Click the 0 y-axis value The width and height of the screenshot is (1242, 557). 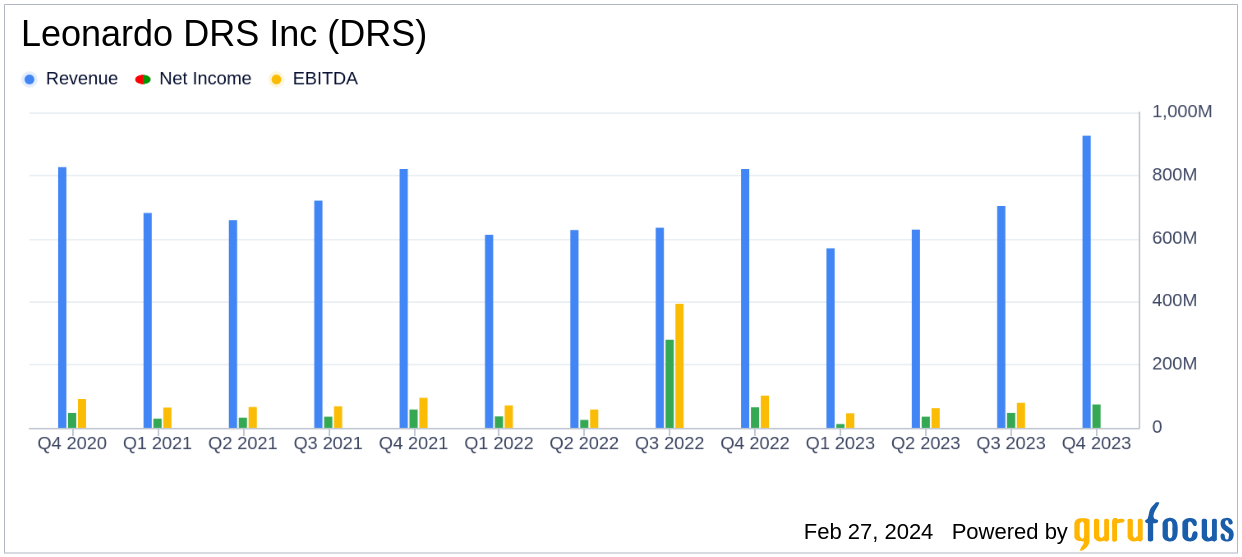tap(1158, 427)
